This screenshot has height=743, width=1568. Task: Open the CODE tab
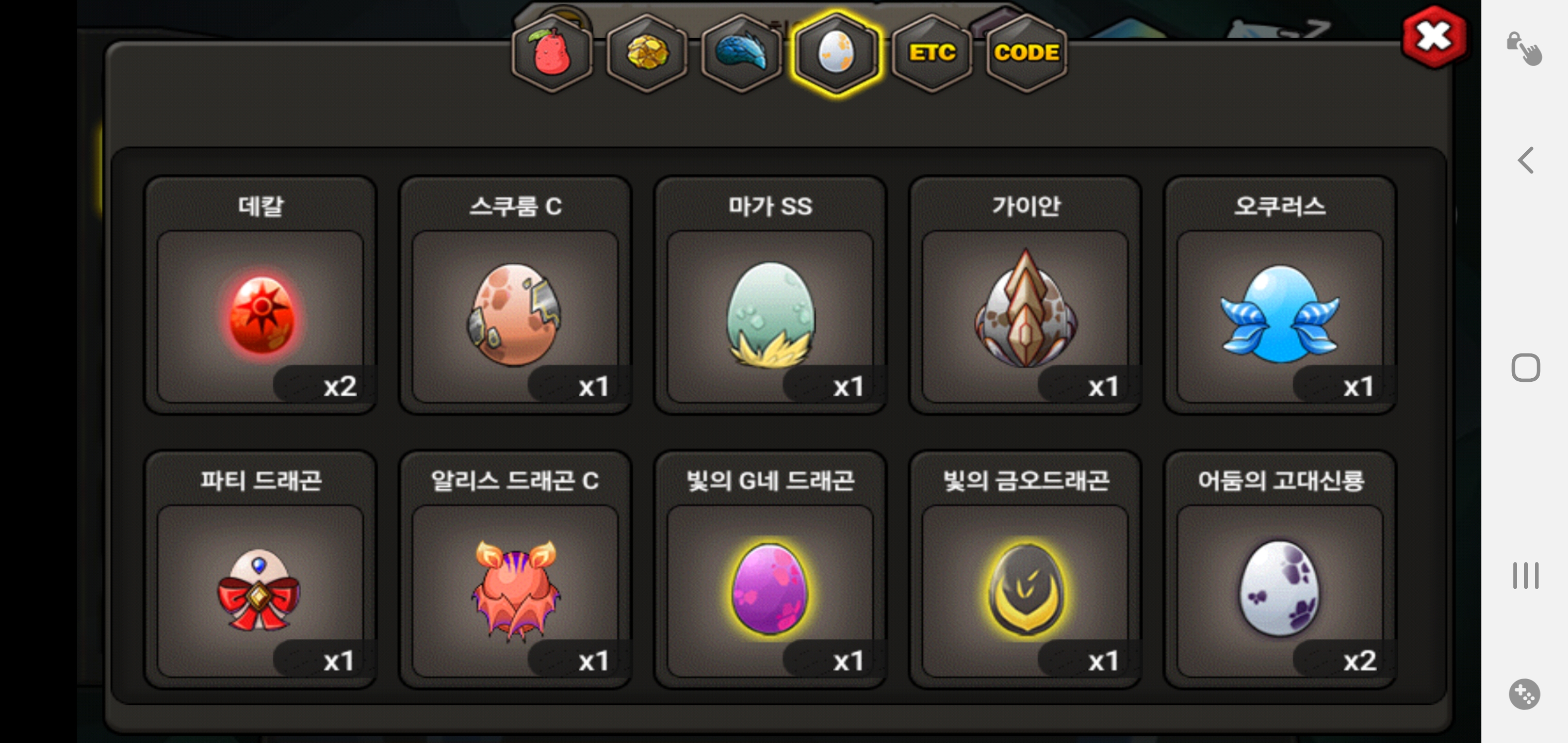click(1026, 54)
